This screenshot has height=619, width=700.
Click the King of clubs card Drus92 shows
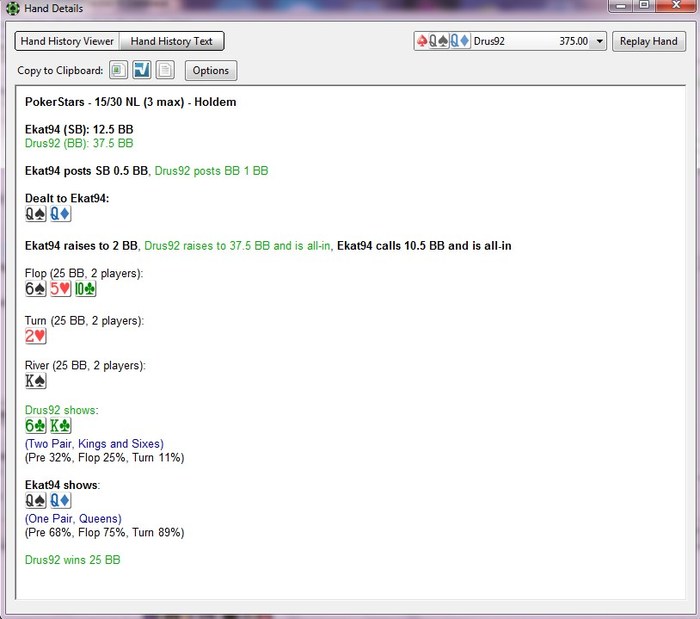pyautogui.click(x=60, y=425)
